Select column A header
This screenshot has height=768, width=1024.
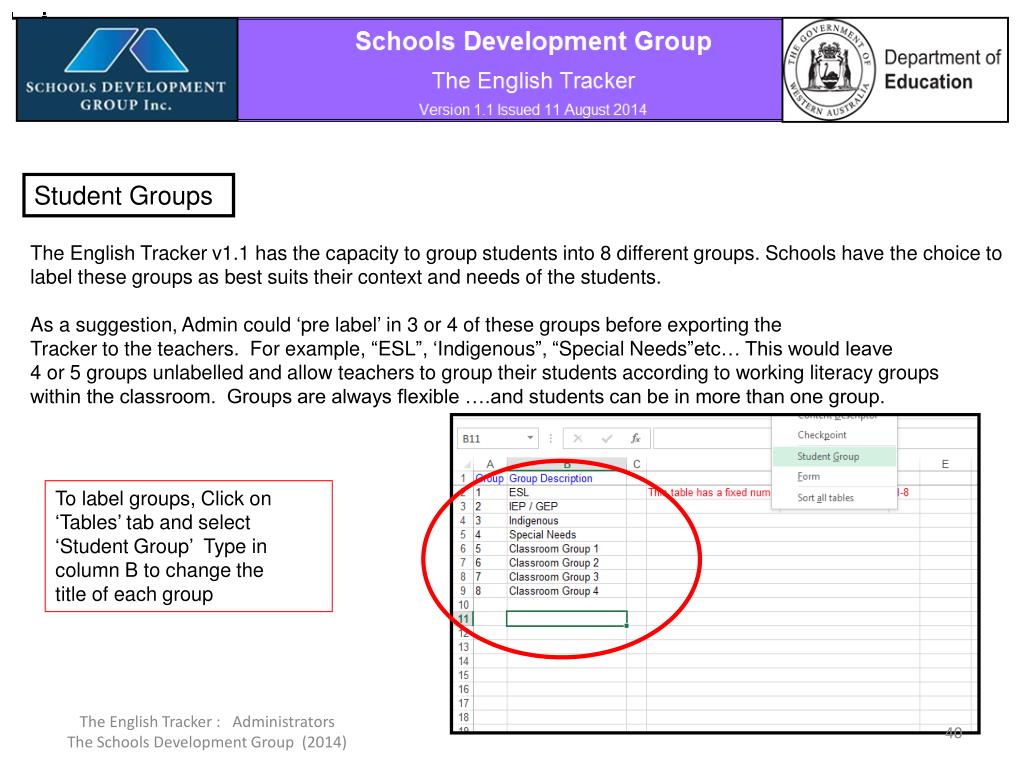pos(490,464)
